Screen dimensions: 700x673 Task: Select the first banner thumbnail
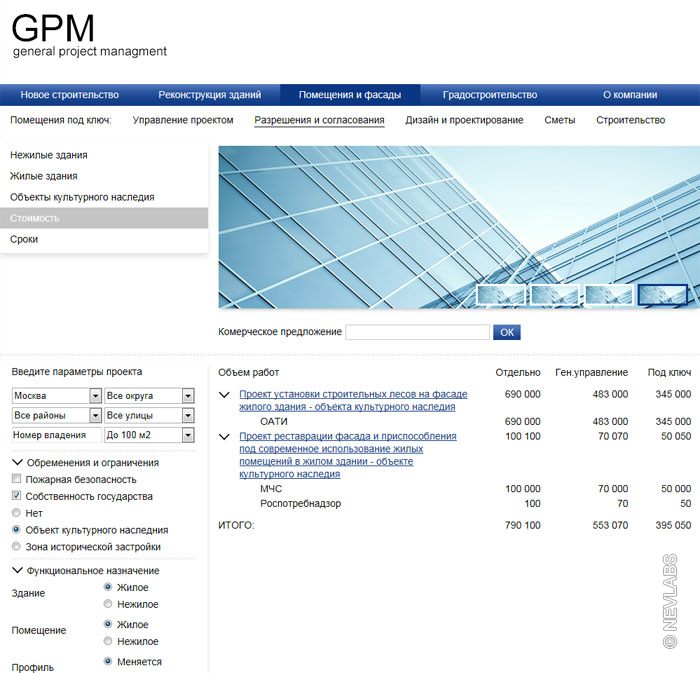click(501, 294)
